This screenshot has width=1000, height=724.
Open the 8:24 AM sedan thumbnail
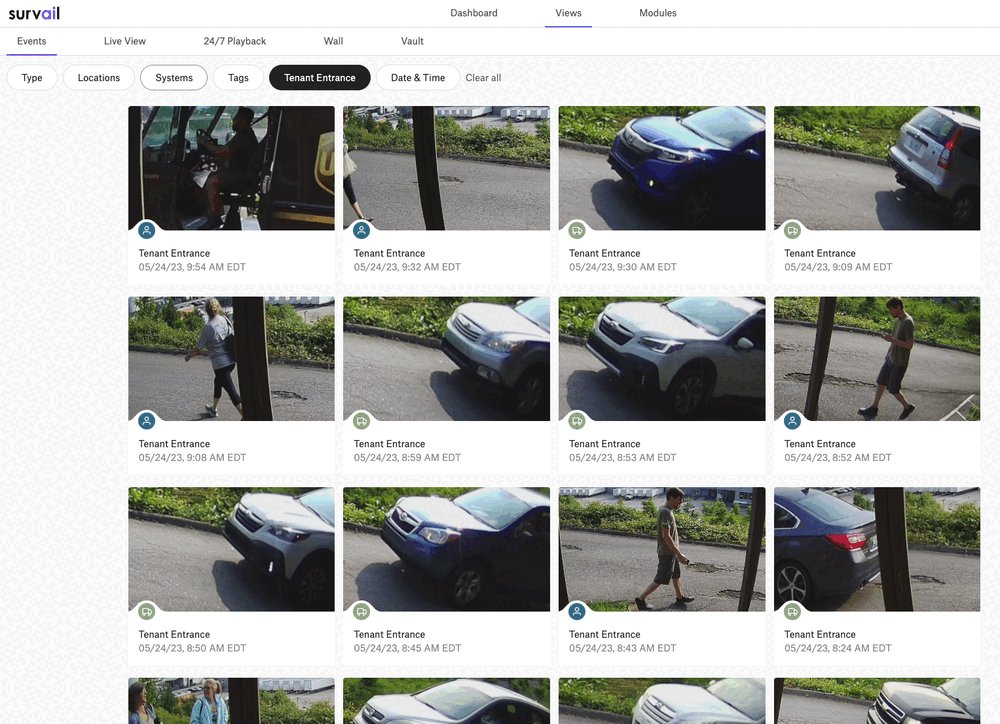tap(877, 549)
